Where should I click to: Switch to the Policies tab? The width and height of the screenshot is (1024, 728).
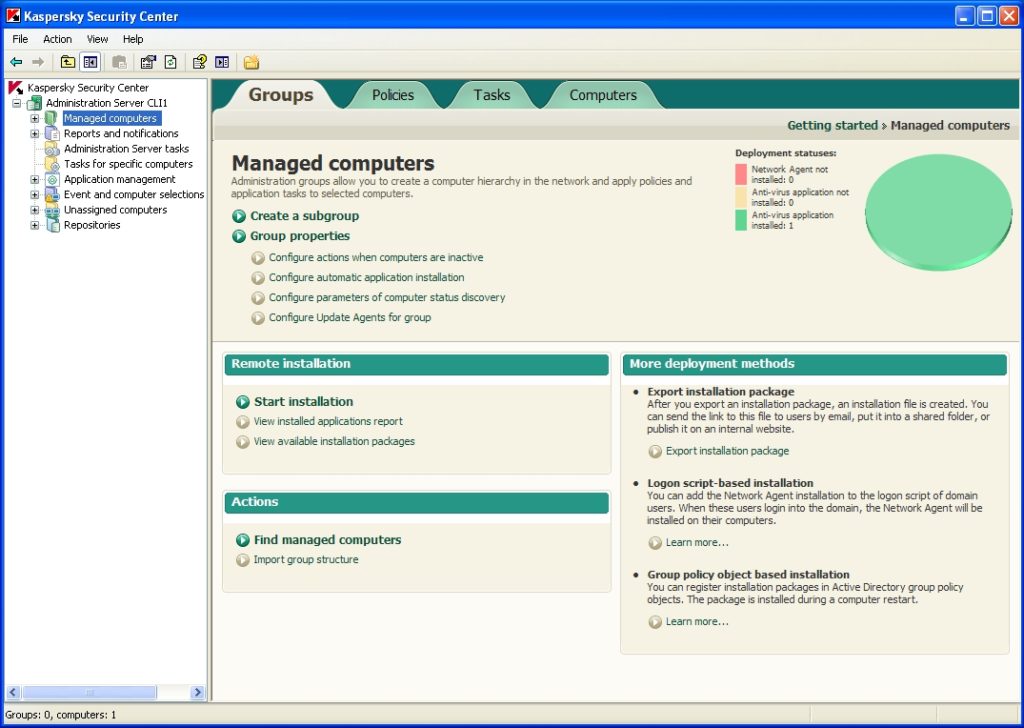point(393,95)
